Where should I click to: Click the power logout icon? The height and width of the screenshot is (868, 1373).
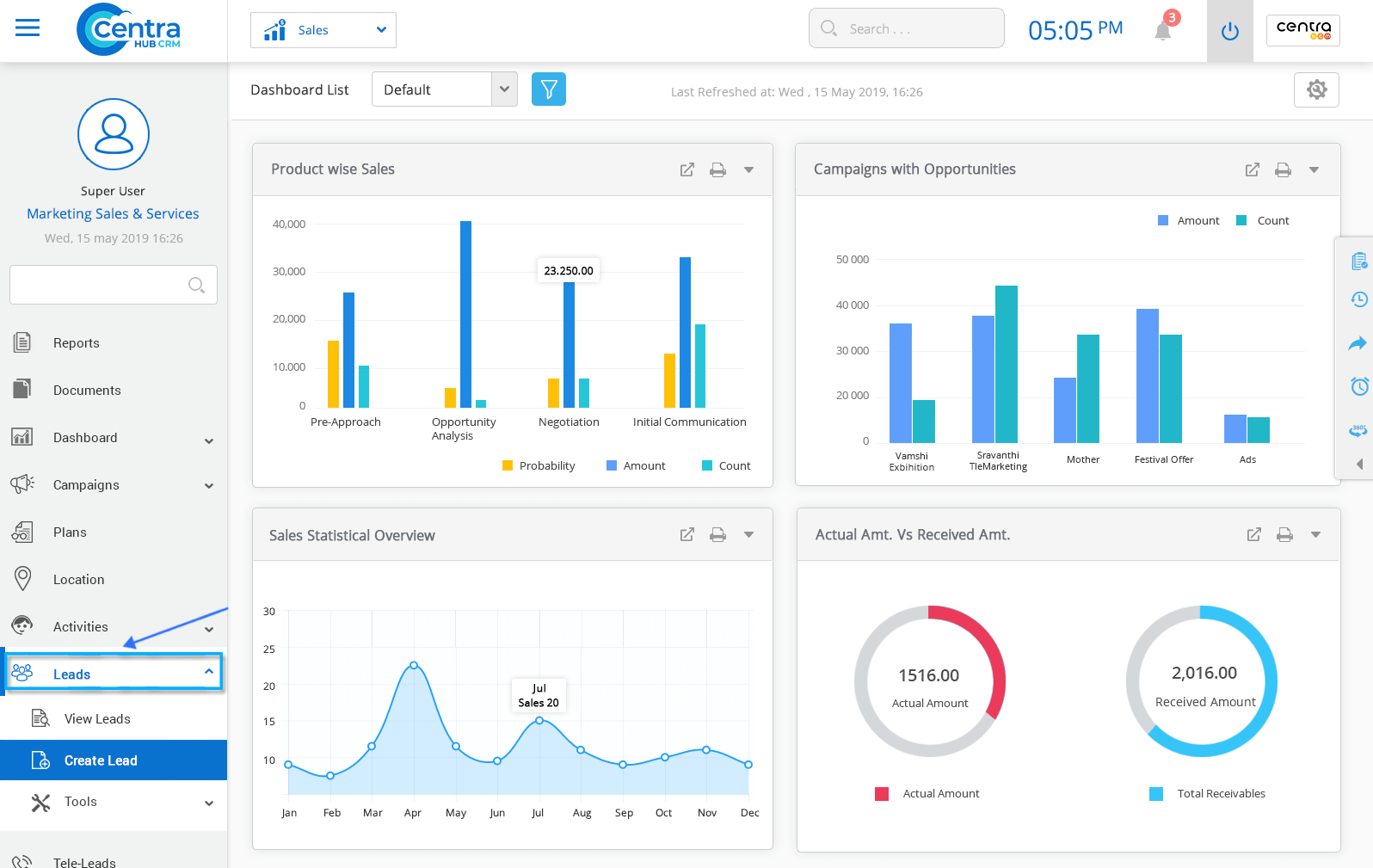[1229, 31]
